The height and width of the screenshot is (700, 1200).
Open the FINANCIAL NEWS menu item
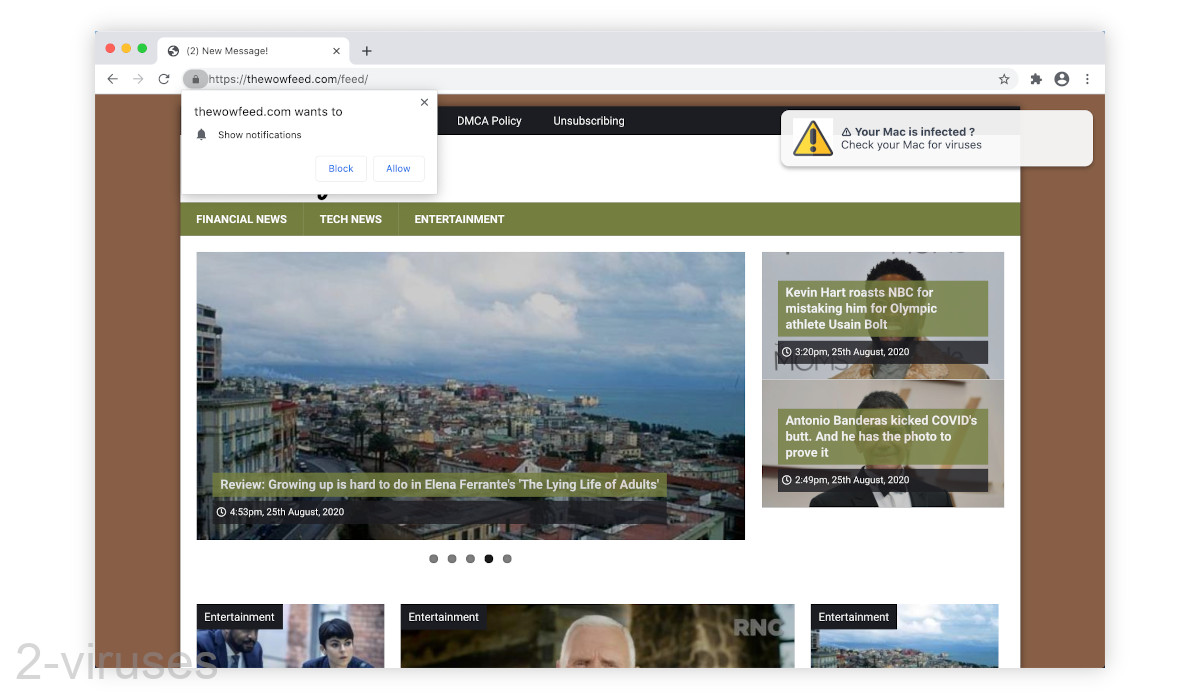pyautogui.click(x=241, y=219)
